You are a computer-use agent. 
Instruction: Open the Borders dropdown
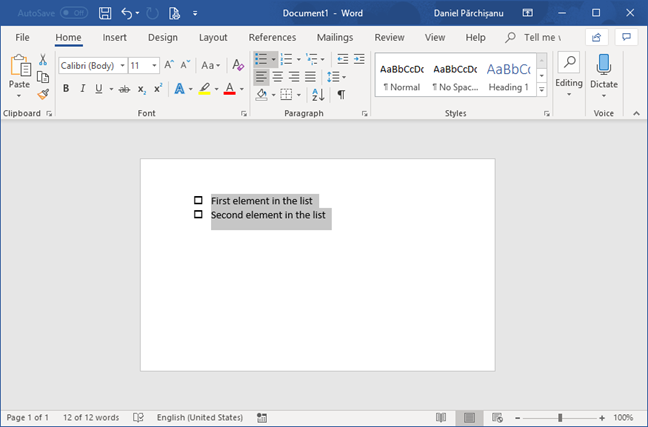299,95
